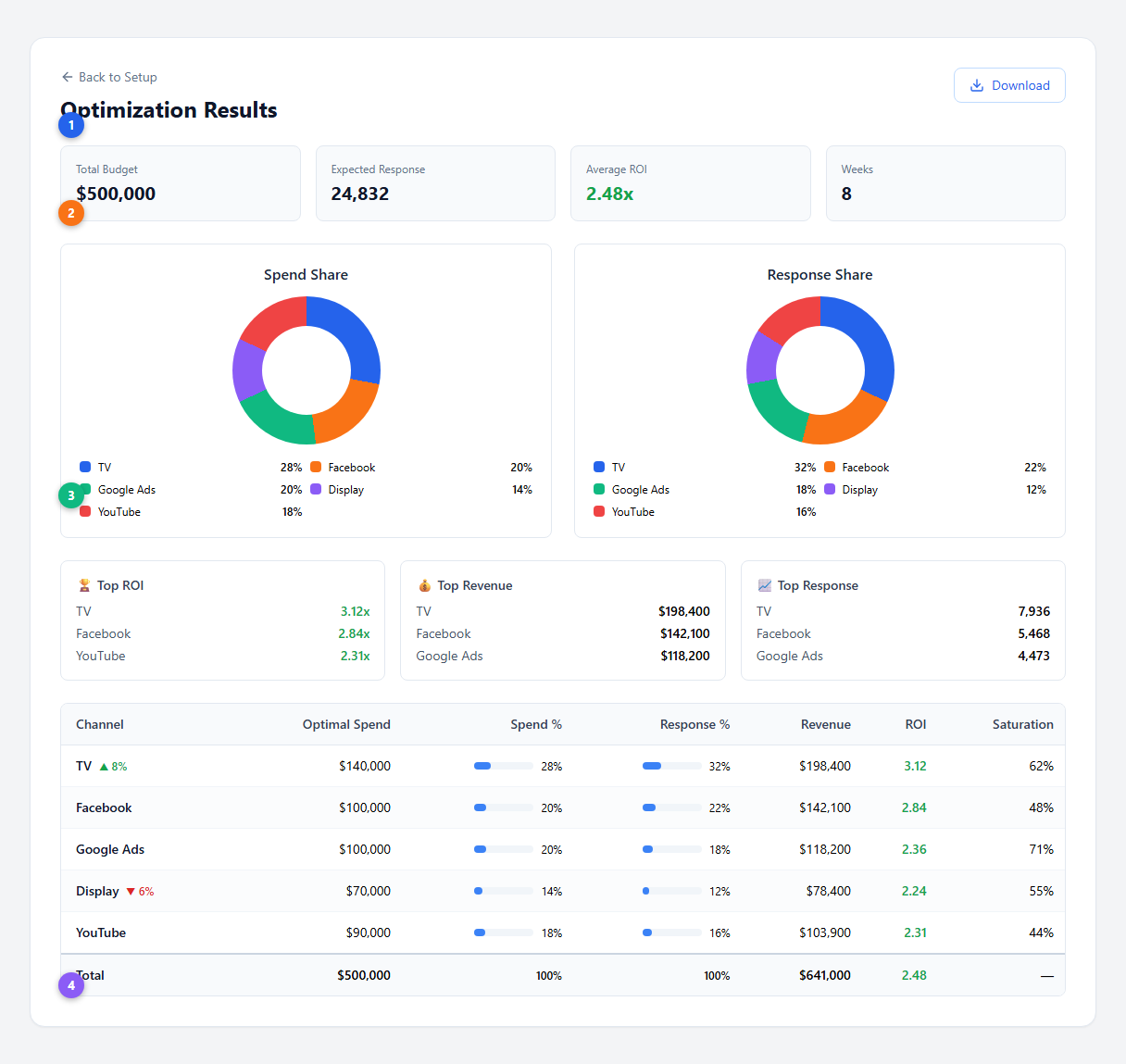This screenshot has width=1126, height=1064.
Task: Click the YouTube row's 16% response bar
Action: tap(671, 933)
